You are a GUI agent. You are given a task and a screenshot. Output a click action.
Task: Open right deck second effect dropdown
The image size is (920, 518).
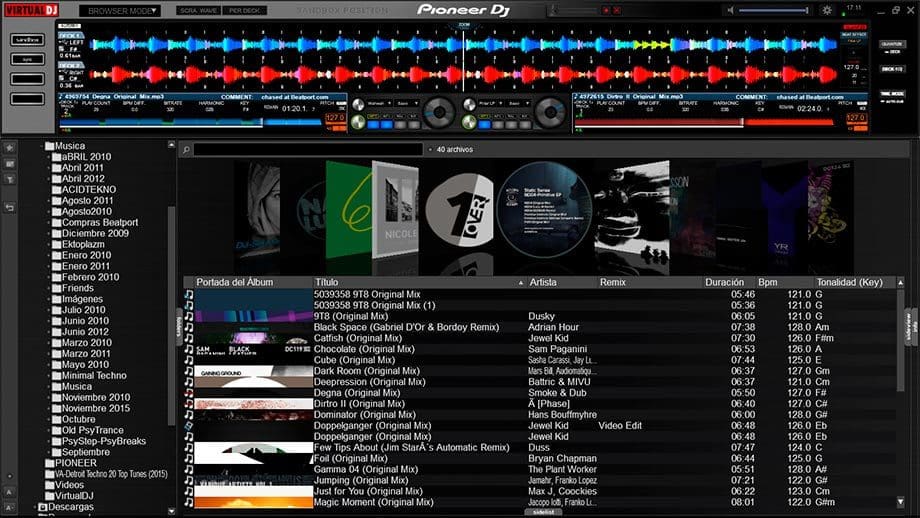pyautogui.click(x=520, y=103)
